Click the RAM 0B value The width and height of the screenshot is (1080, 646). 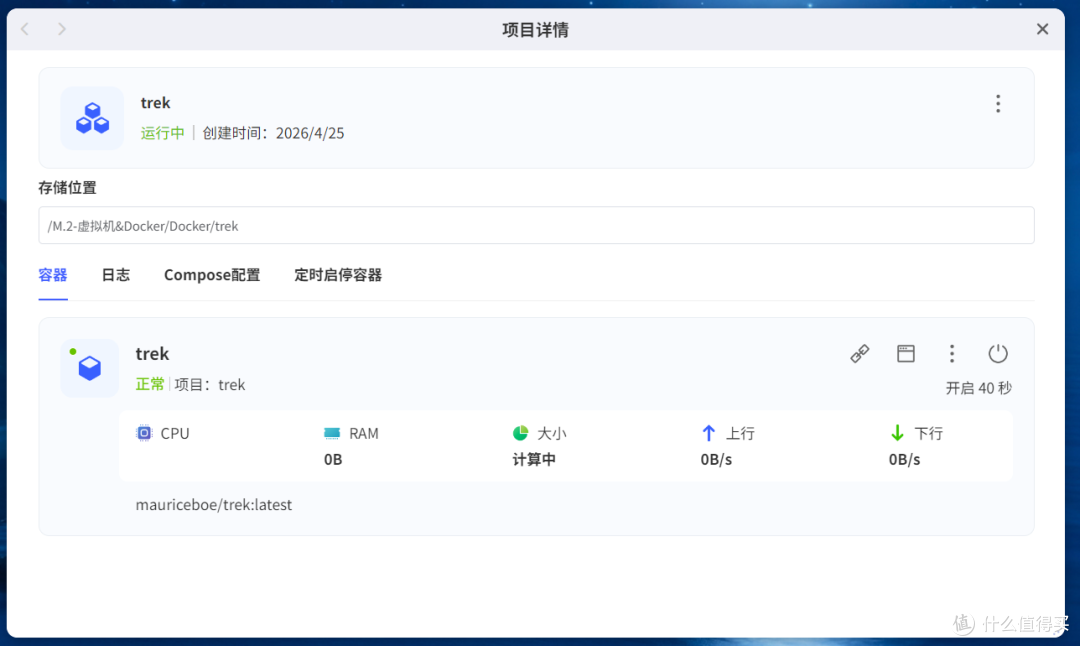click(x=333, y=459)
